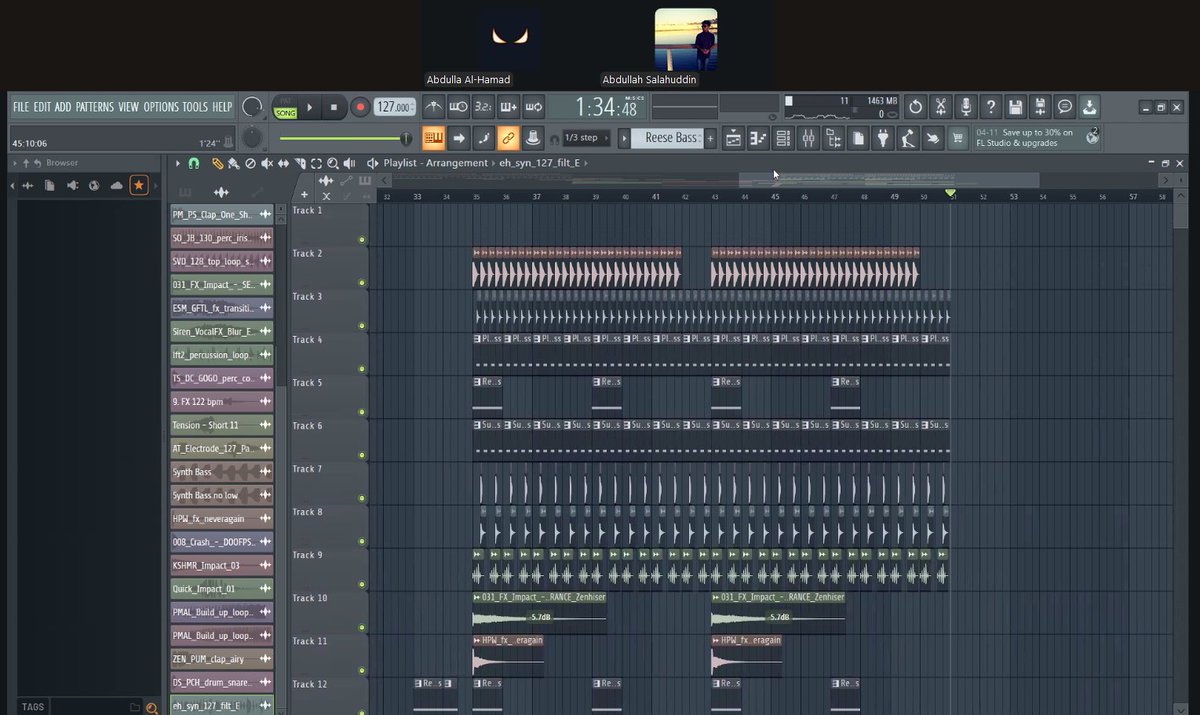
Task: Select the playlist Zoom tool
Action: [x=333, y=163]
